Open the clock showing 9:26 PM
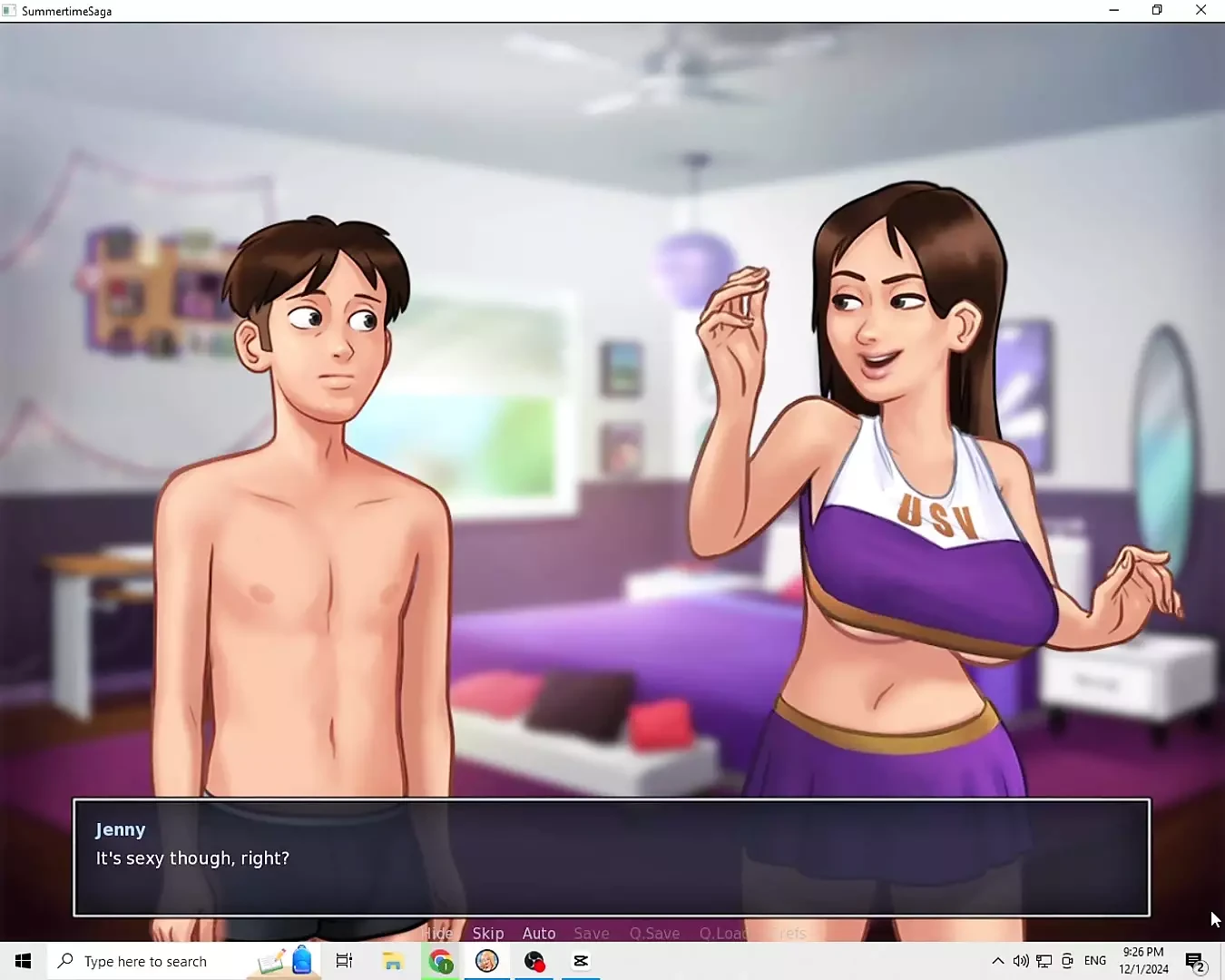The image size is (1225, 980). [1143, 961]
